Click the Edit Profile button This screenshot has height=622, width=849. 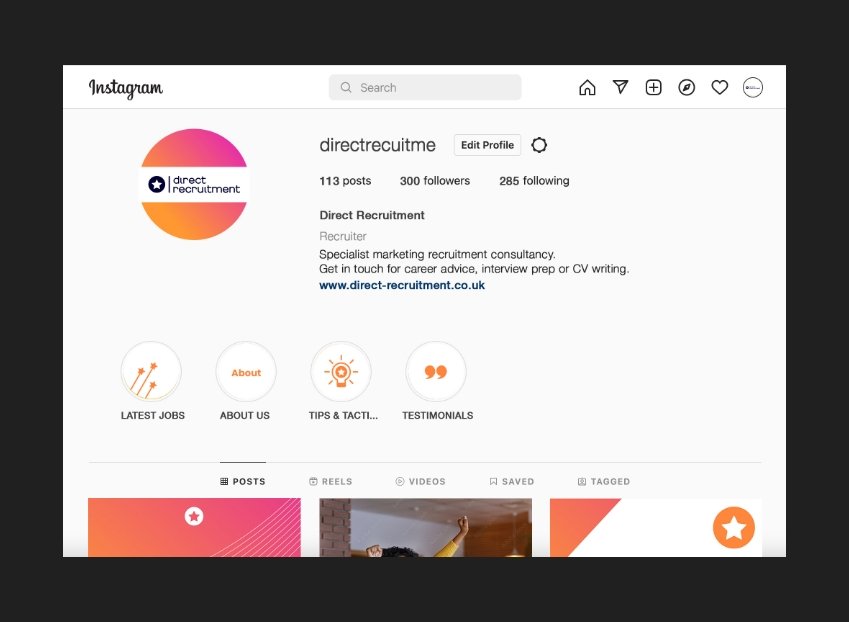(487, 145)
